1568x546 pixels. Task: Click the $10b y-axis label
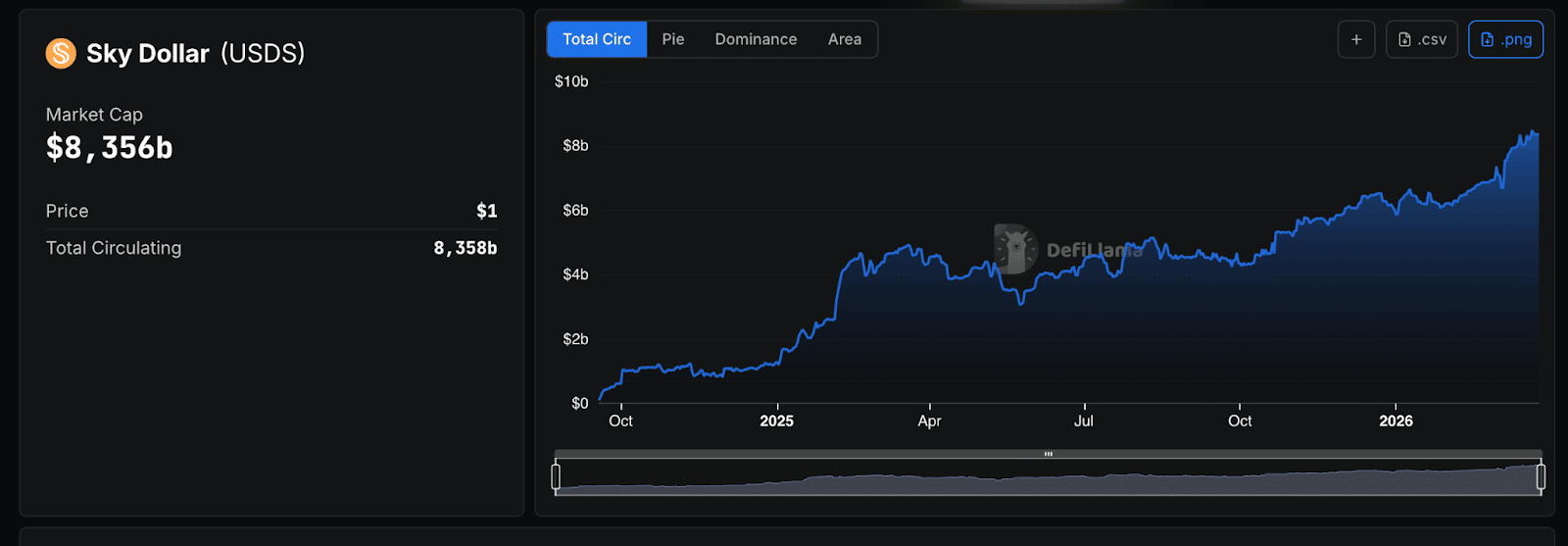(571, 81)
